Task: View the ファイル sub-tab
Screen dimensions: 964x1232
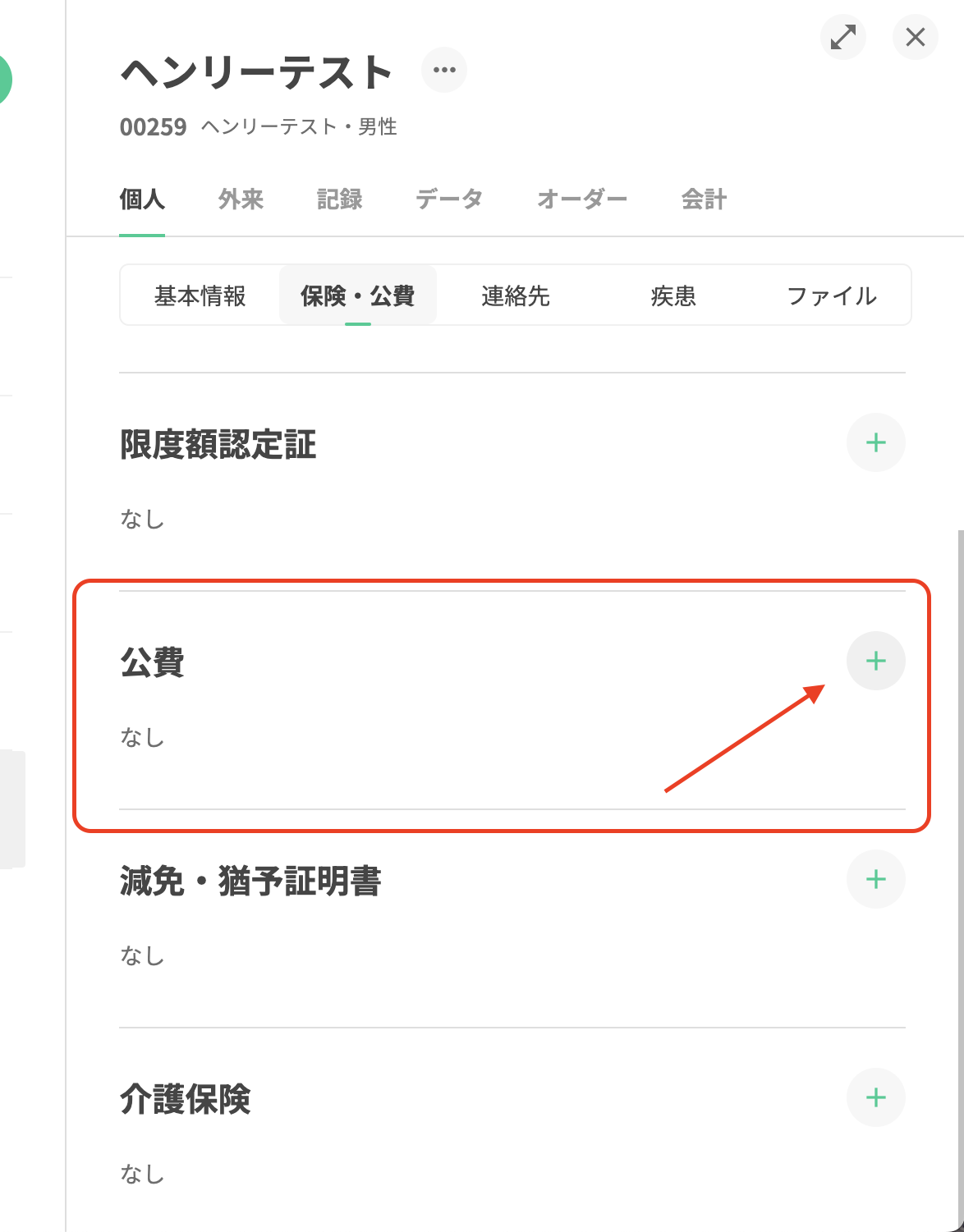Action: coord(831,295)
